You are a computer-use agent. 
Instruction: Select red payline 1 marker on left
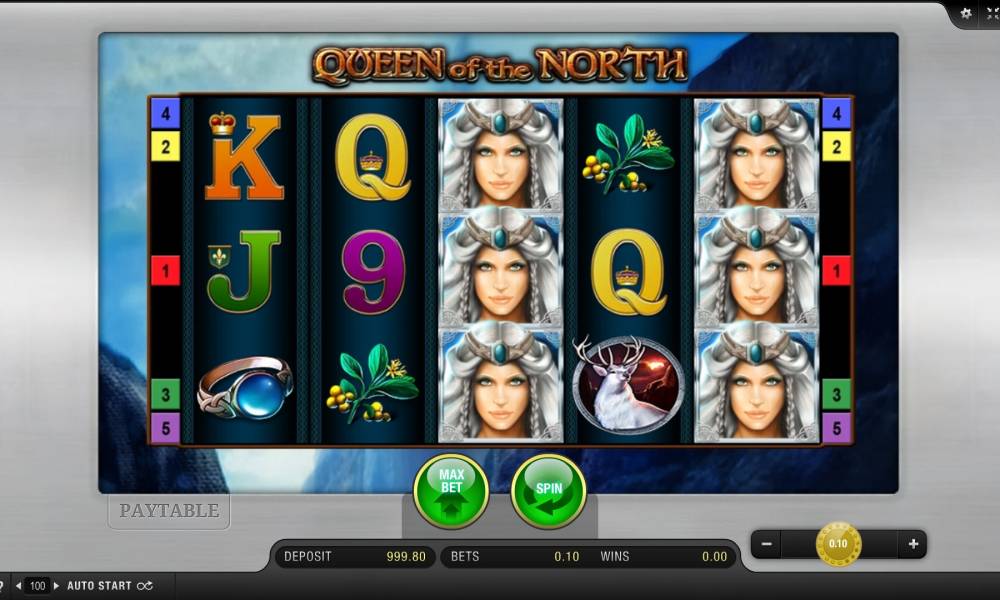click(x=165, y=270)
